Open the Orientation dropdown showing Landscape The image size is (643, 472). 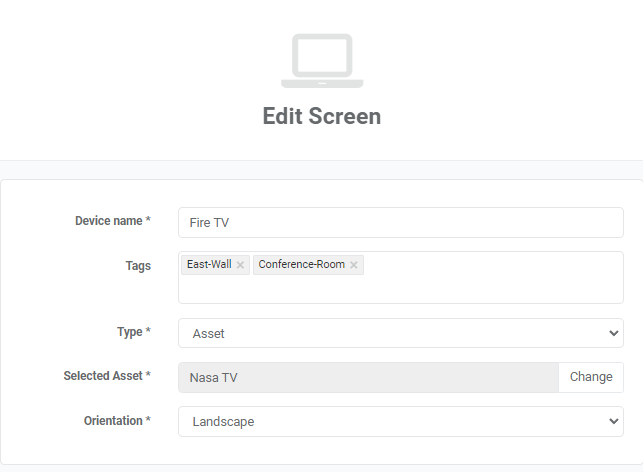400,422
